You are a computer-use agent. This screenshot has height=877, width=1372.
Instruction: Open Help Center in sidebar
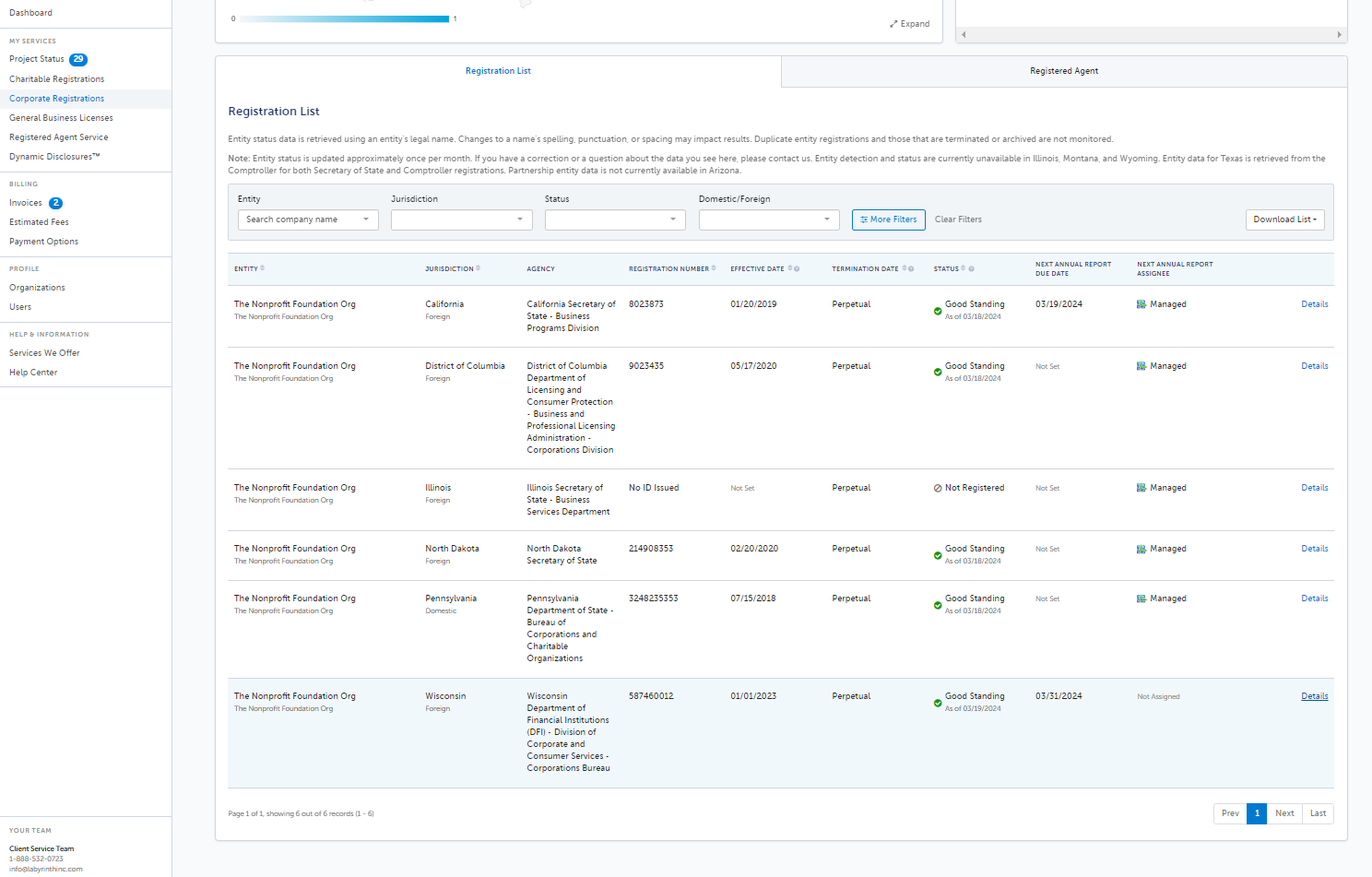coord(33,373)
